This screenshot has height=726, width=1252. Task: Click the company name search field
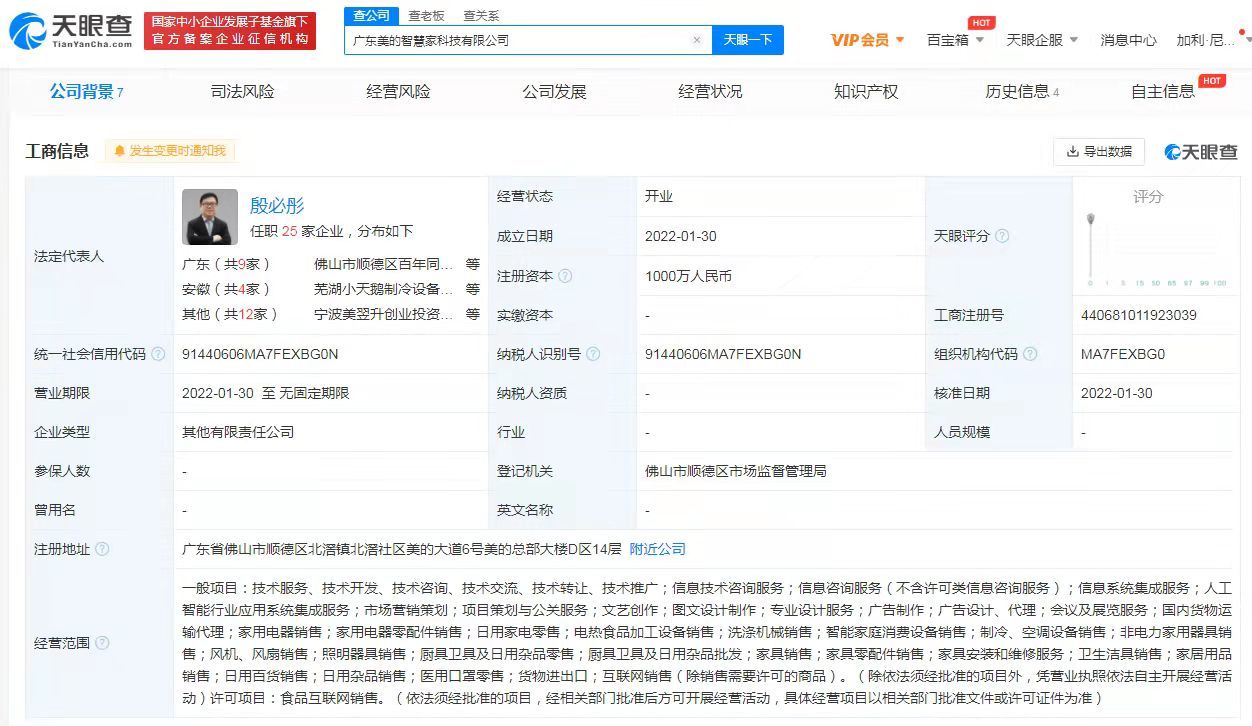[515, 40]
